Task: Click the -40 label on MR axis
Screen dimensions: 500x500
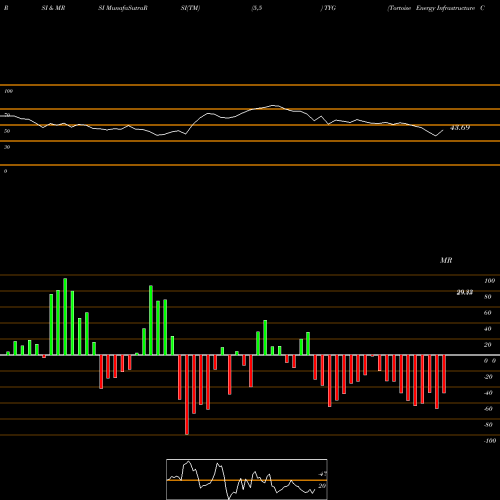Action: click(488, 393)
